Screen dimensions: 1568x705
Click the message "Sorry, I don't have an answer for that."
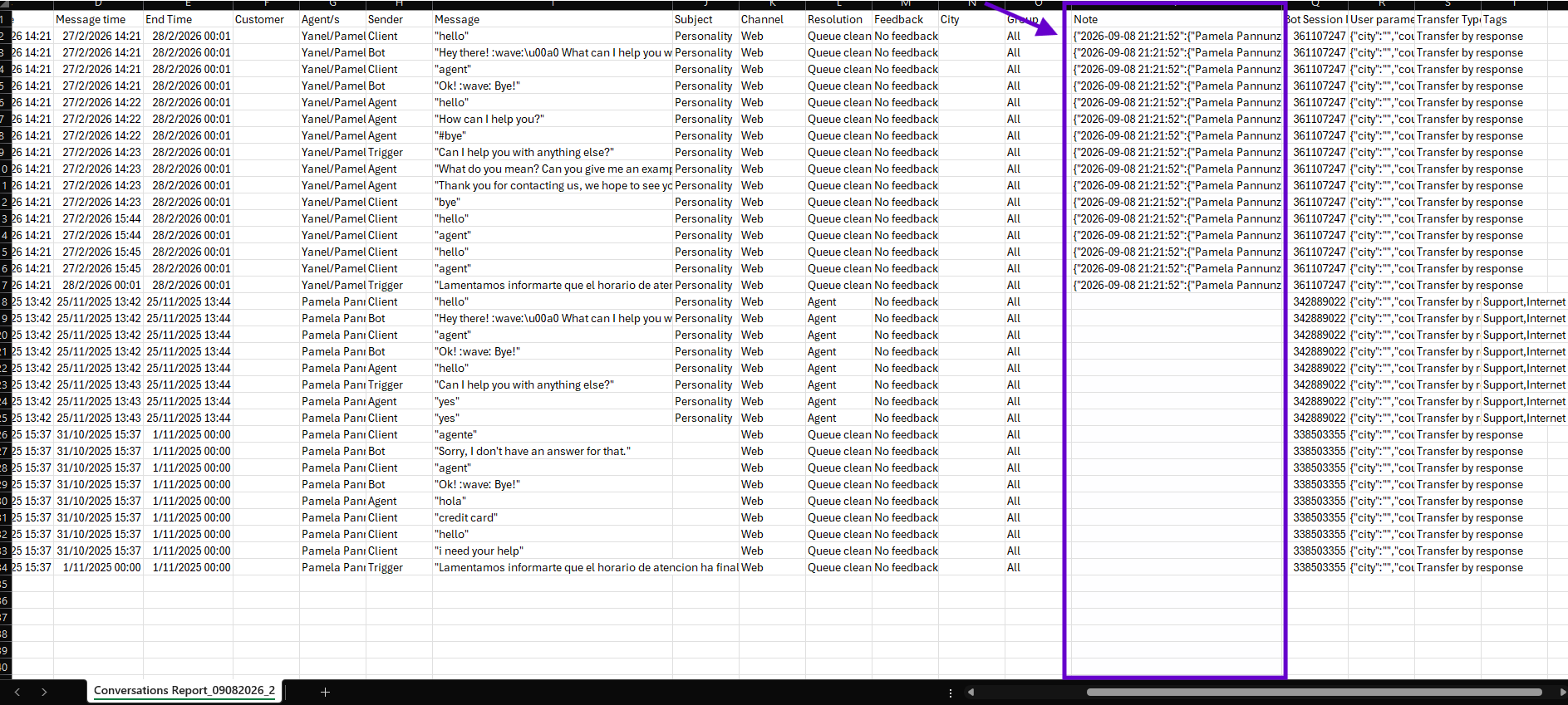tap(553, 451)
